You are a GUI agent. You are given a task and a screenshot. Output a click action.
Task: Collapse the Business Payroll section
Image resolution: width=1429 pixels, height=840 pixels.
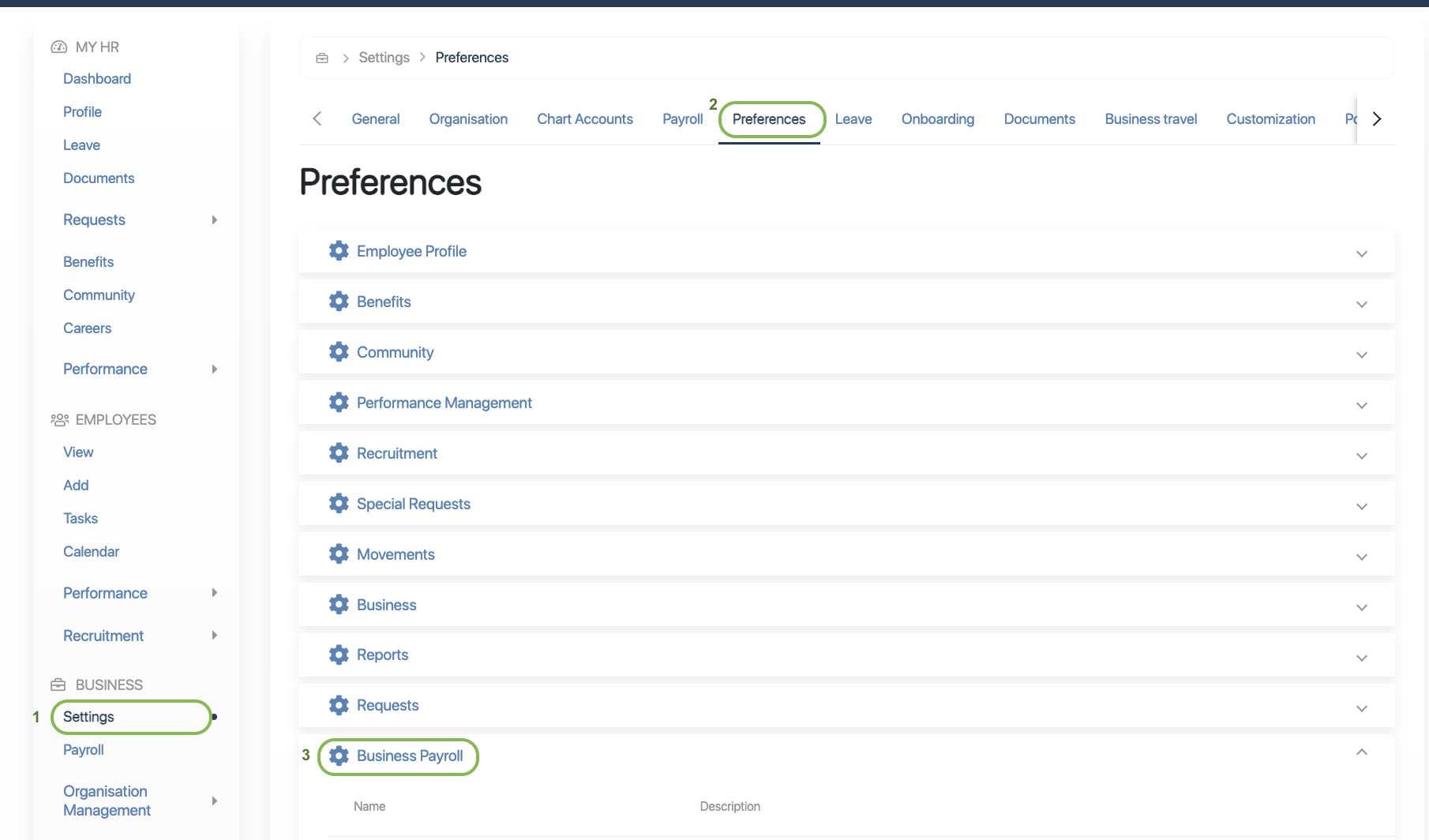click(x=1361, y=752)
